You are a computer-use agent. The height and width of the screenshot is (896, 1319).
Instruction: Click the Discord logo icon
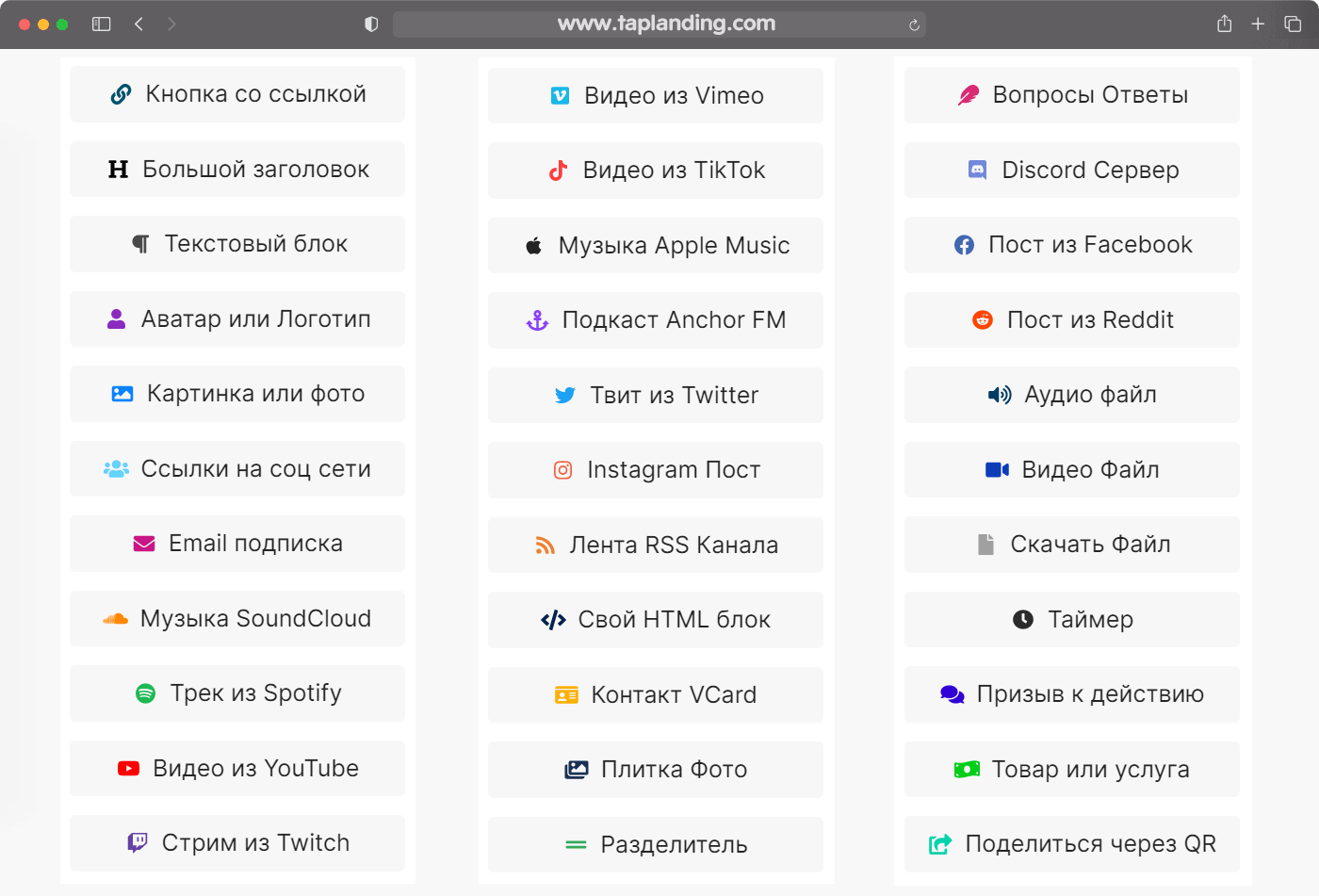(977, 170)
